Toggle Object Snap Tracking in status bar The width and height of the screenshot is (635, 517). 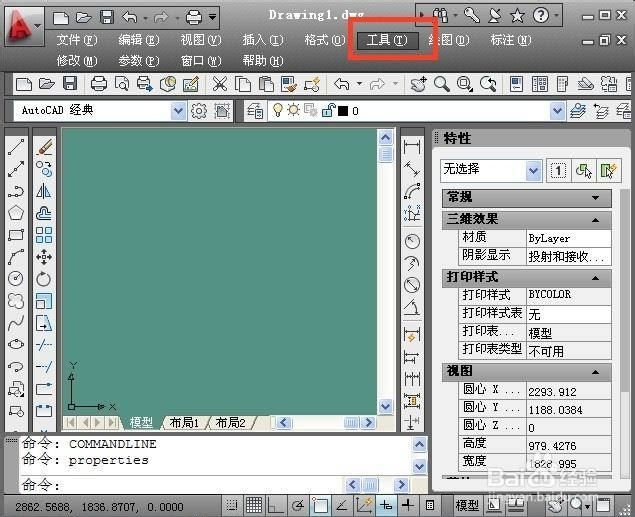pos(342,505)
